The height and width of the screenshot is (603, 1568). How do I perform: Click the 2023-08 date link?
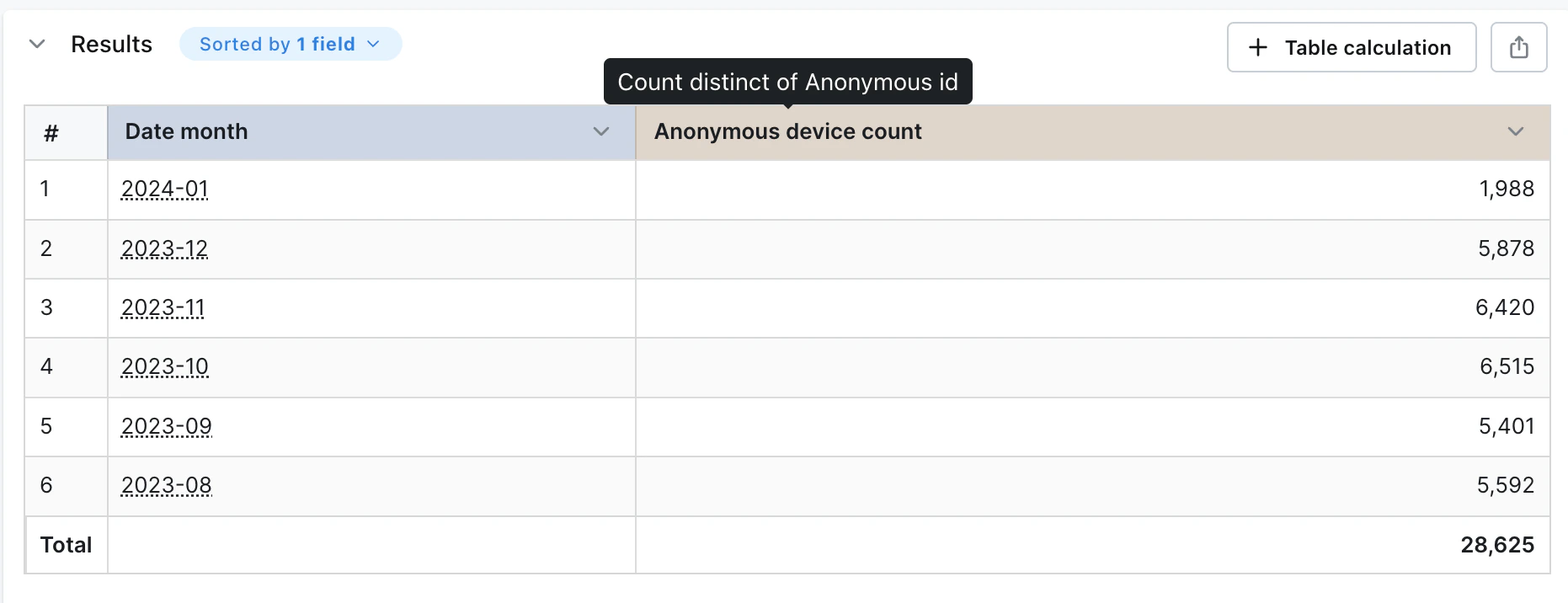point(167,485)
